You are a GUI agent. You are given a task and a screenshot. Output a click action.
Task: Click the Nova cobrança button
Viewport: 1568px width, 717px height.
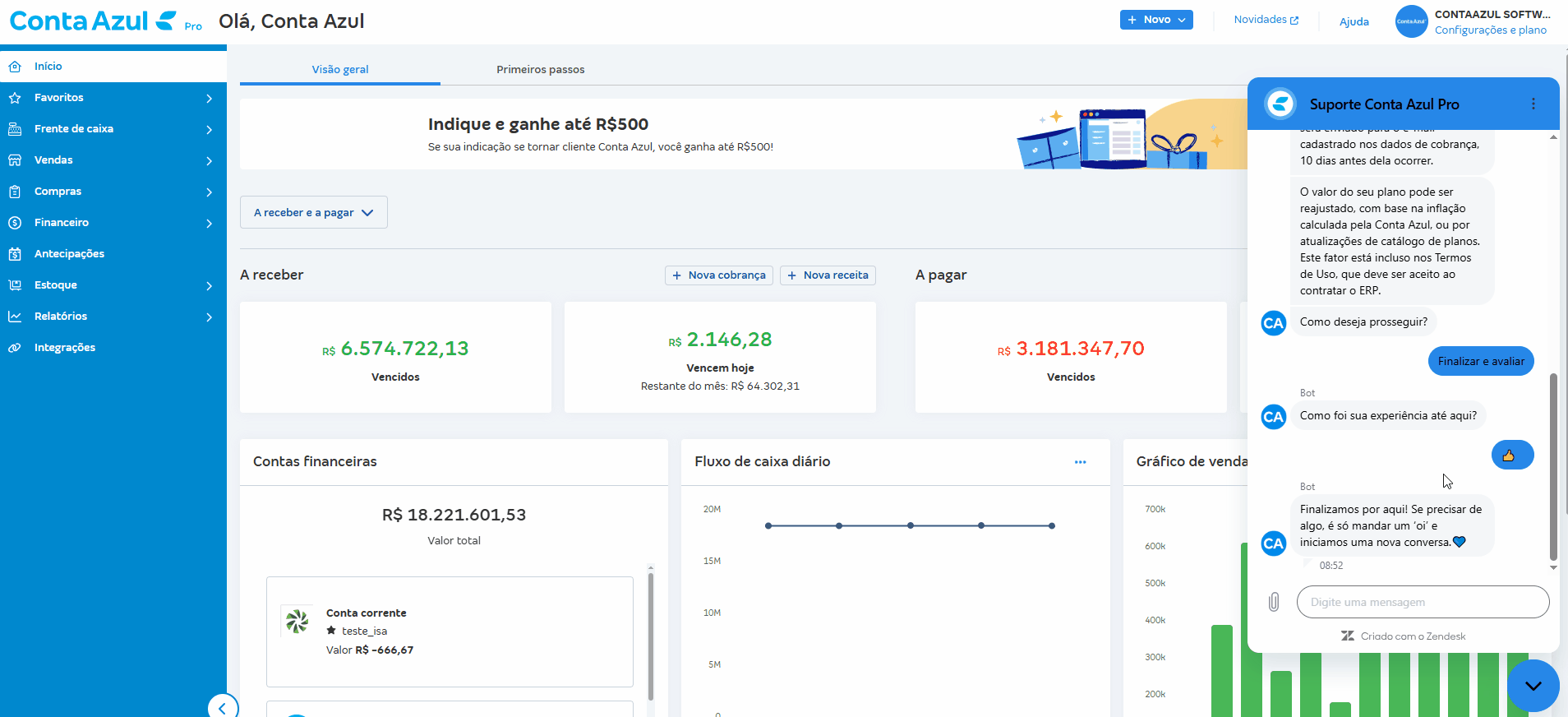pos(719,275)
